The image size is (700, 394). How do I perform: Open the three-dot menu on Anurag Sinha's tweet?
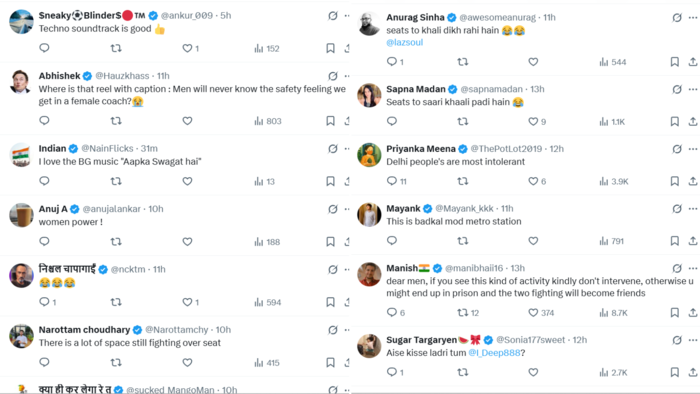coord(693,18)
